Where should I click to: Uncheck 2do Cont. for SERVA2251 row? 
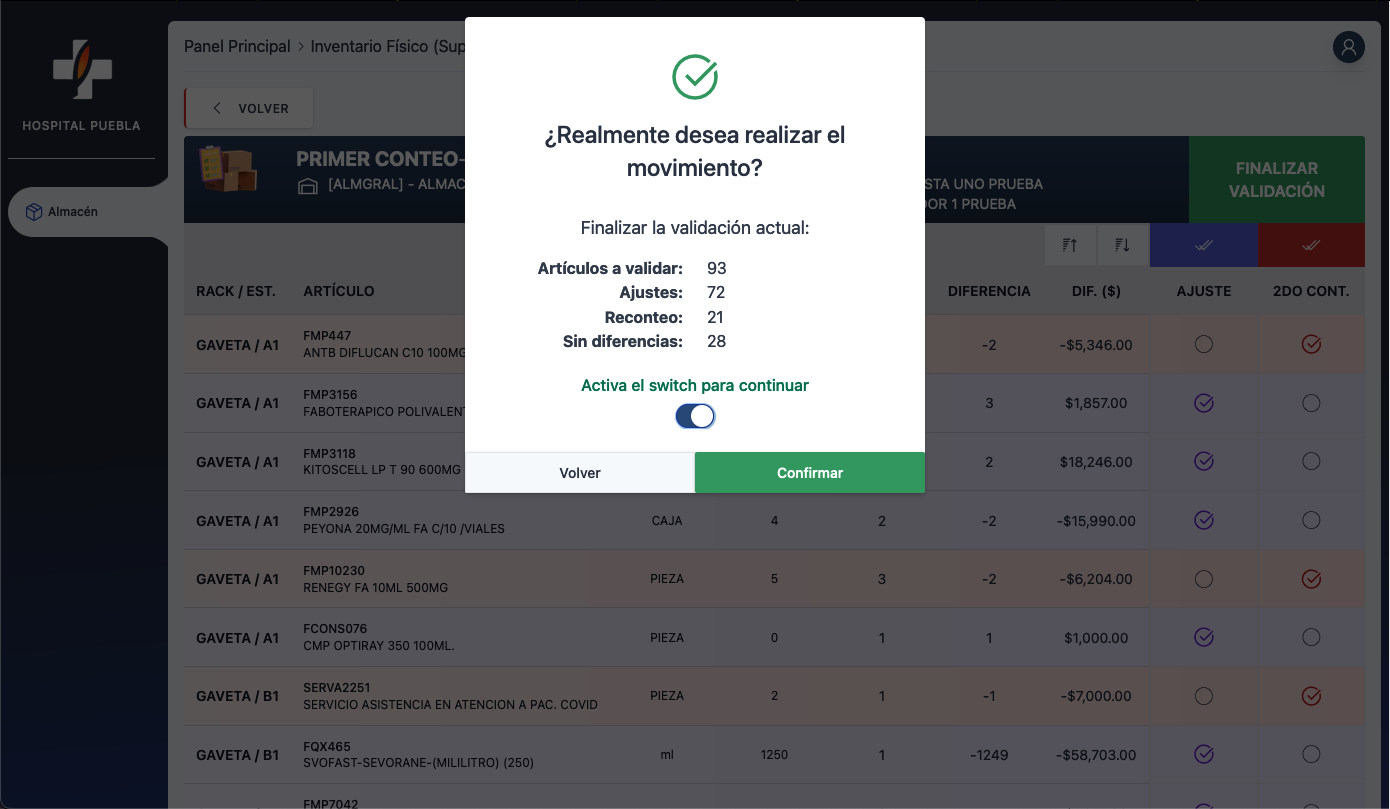(x=1311, y=696)
